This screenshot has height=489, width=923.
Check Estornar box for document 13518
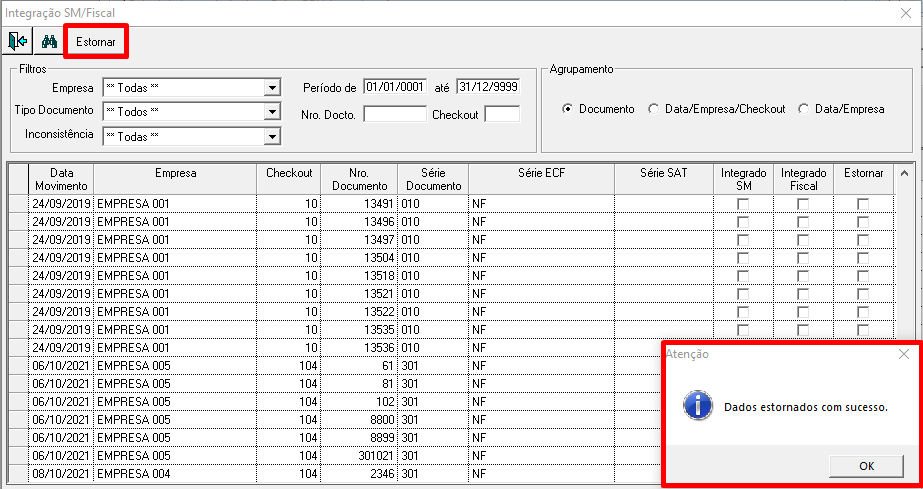point(862,275)
